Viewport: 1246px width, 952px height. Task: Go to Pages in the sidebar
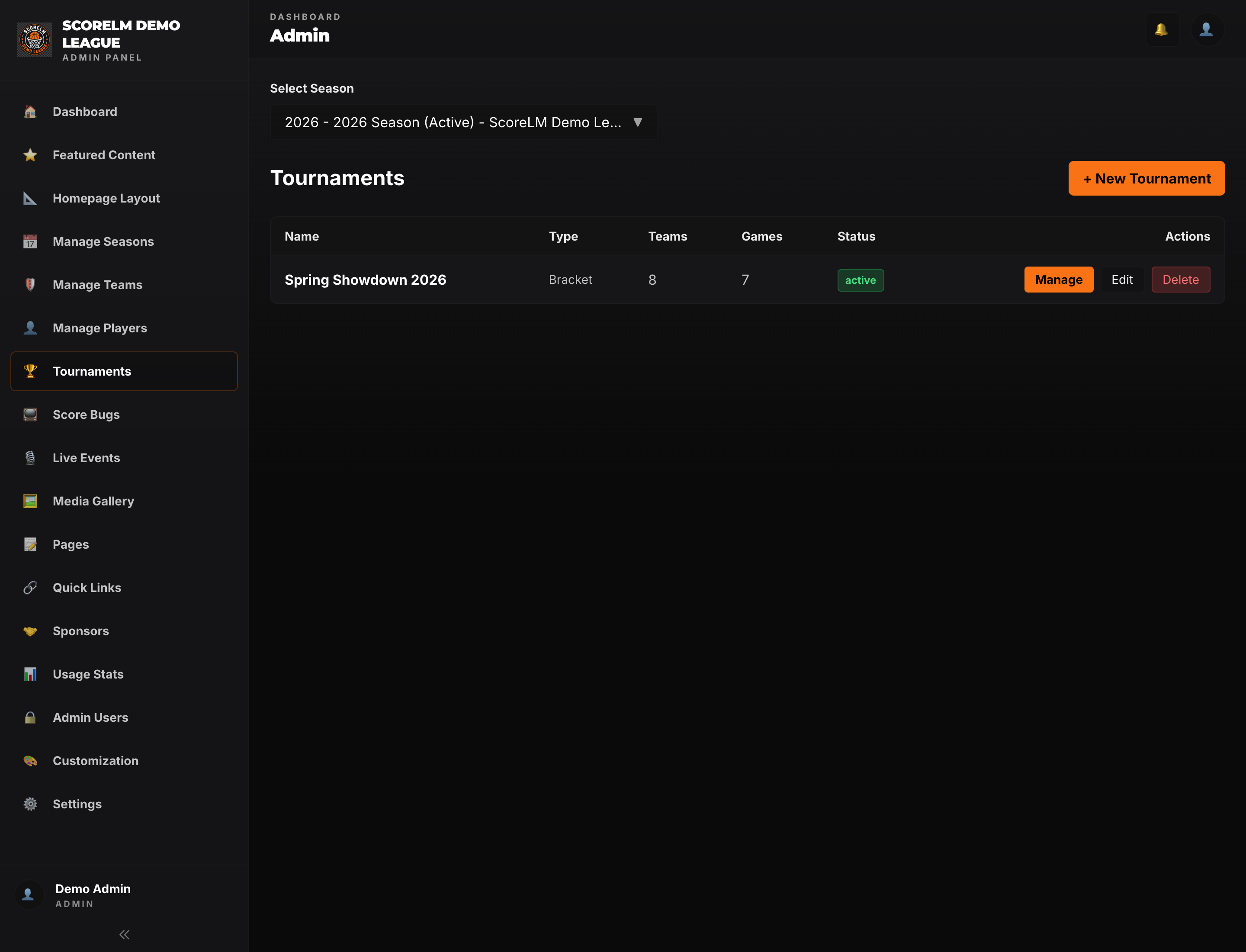coord(124,544)
